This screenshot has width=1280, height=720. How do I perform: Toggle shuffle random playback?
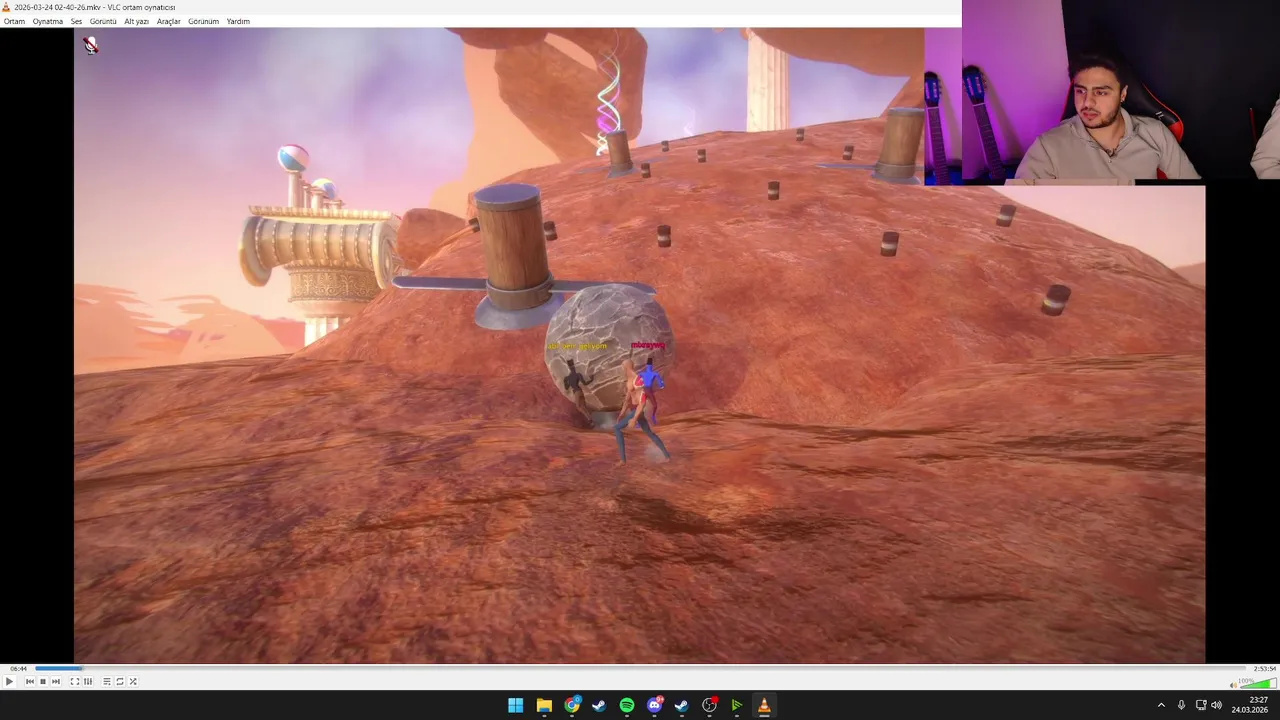click(132, 681)
